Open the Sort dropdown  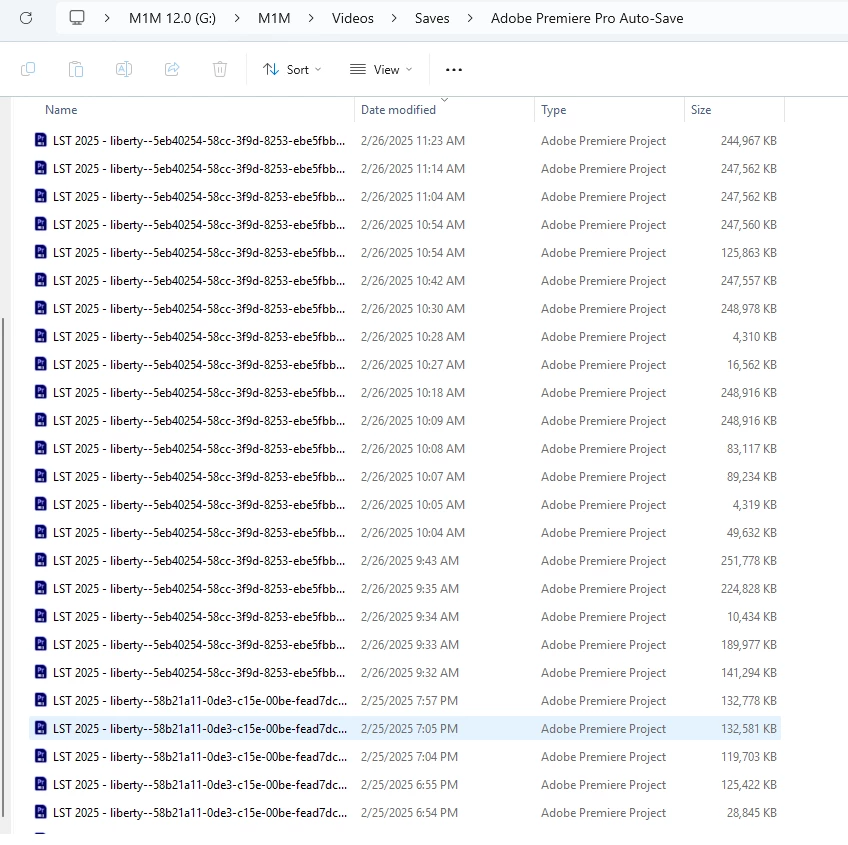point(292,70)
